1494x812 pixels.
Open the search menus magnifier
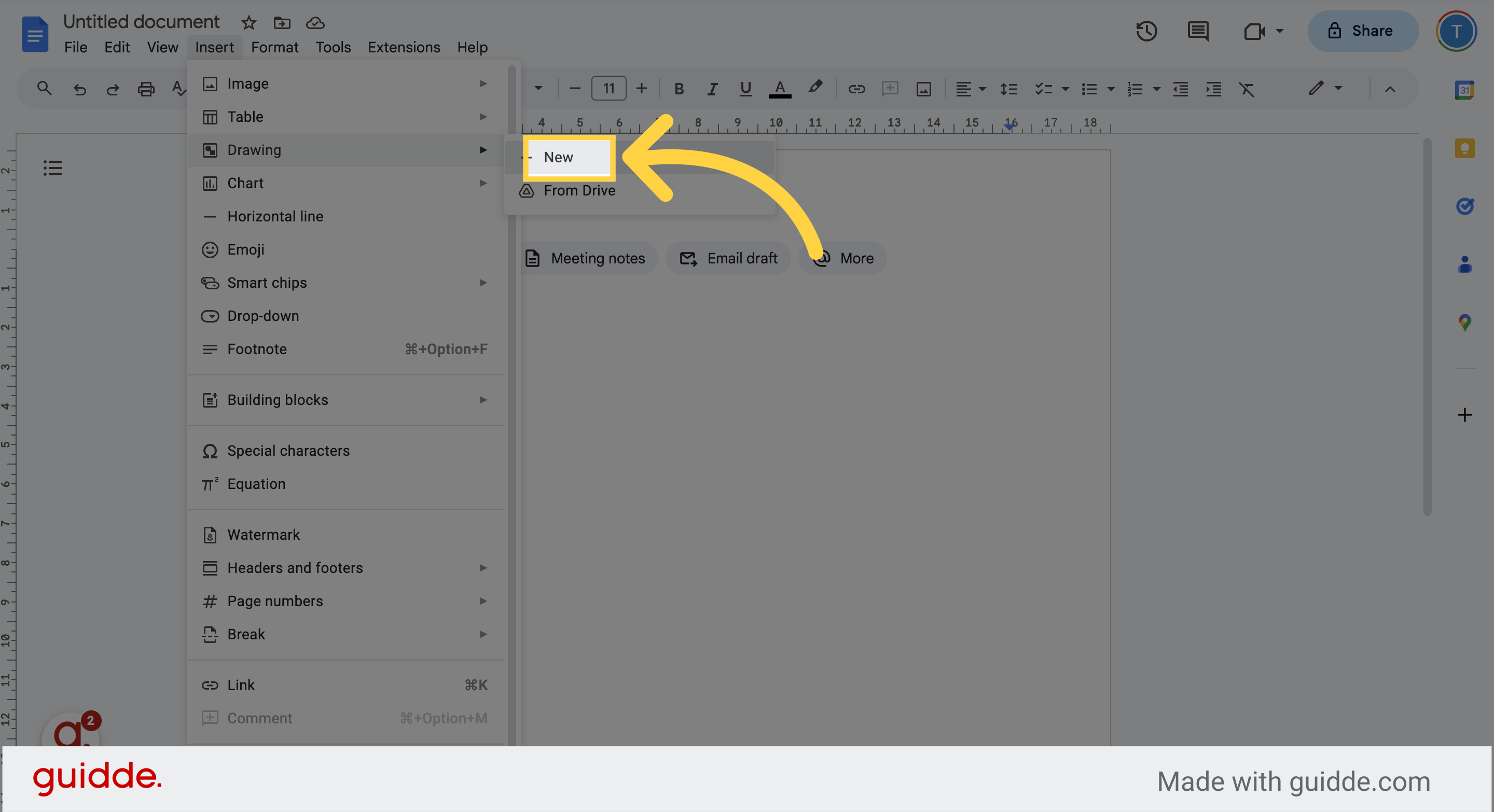[x=44, y=89]
